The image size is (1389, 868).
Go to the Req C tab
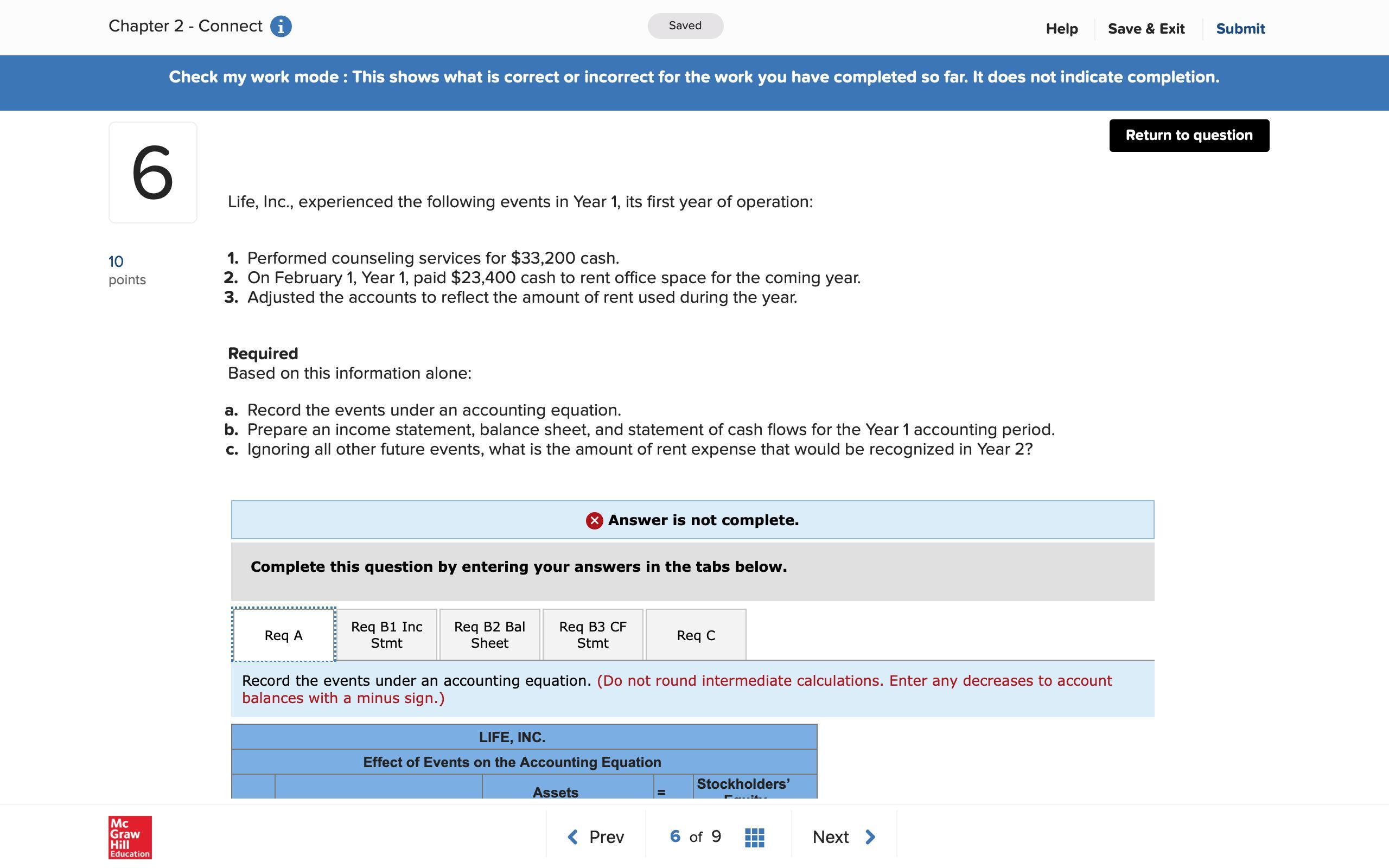[x=696, y=635]
